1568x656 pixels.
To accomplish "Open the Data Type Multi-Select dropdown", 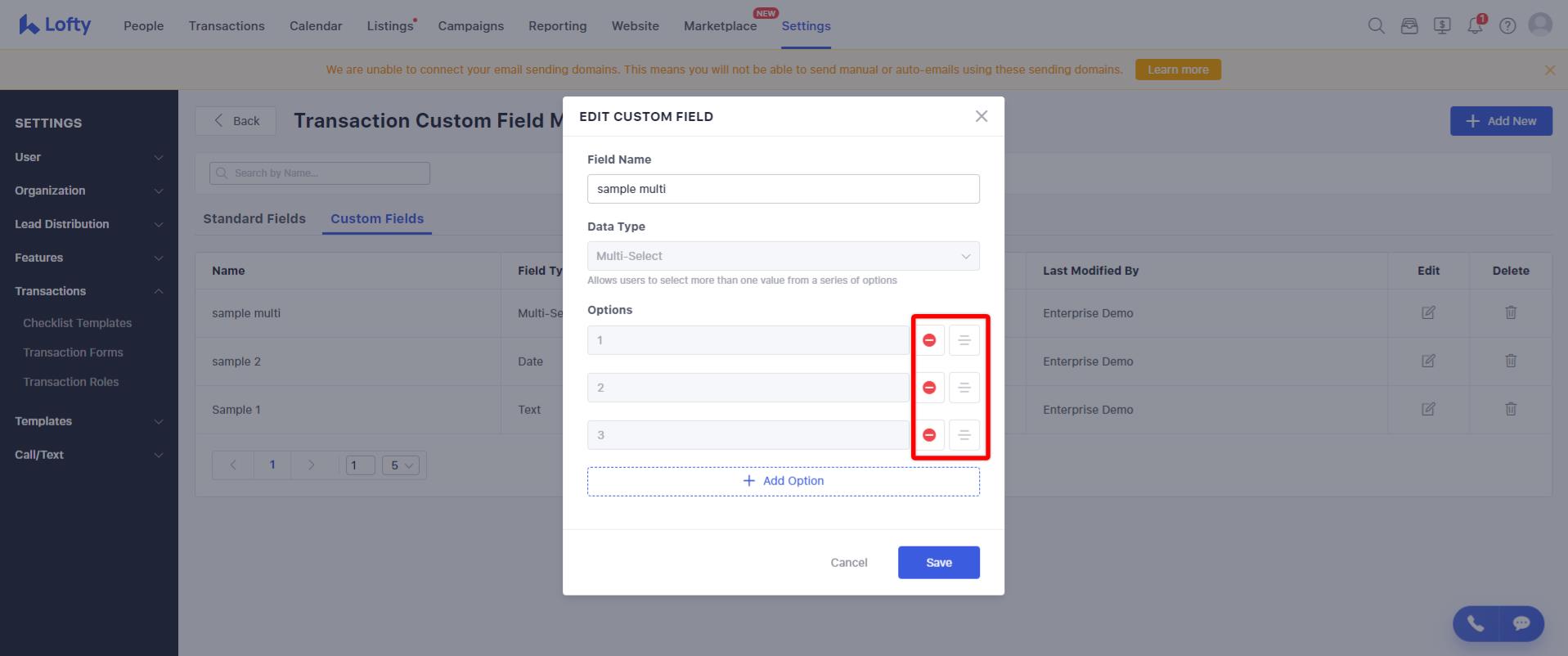I will (784, 256).
